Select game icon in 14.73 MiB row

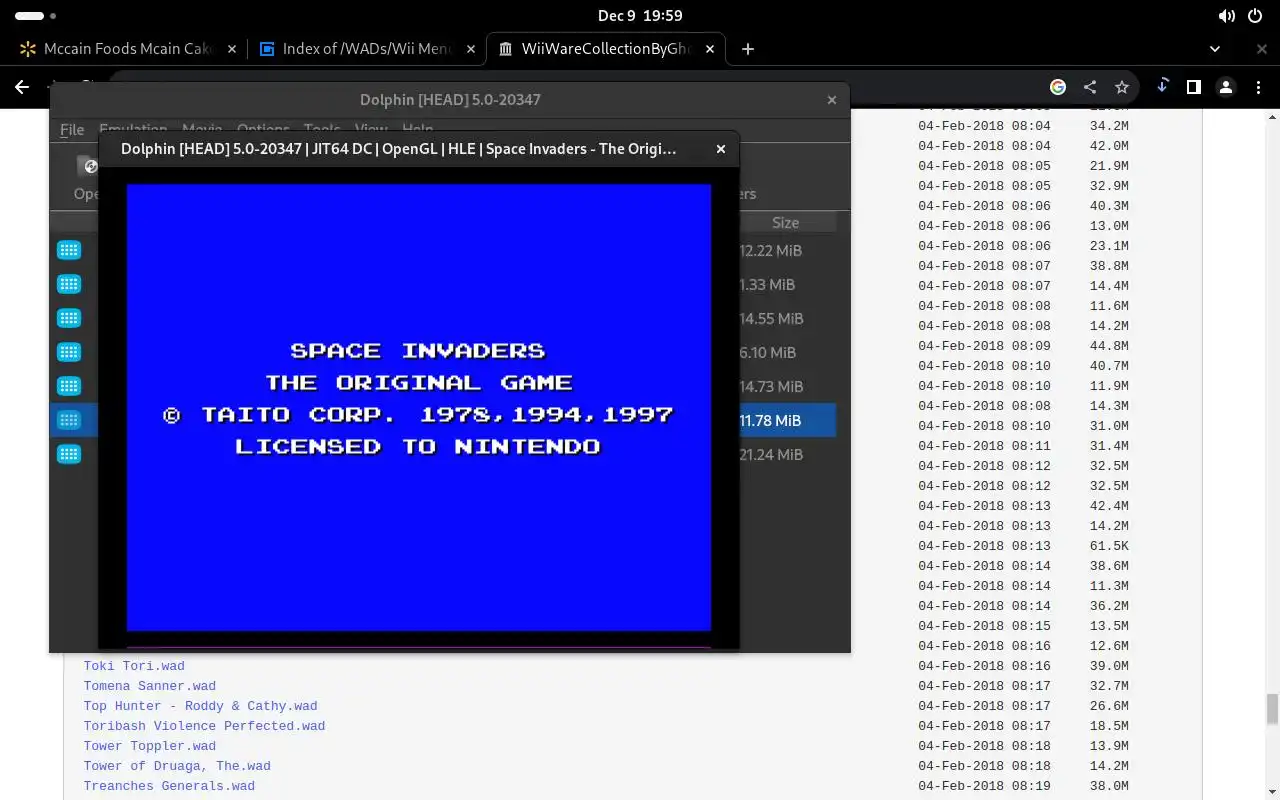69,386
